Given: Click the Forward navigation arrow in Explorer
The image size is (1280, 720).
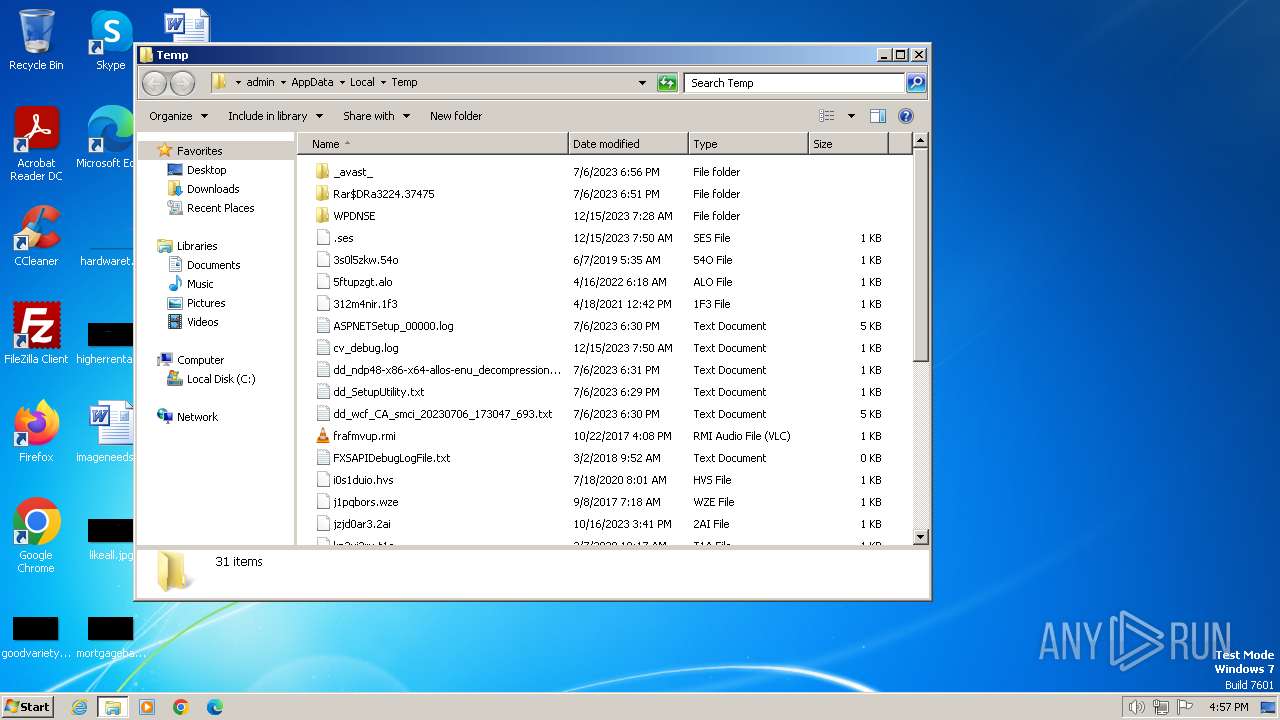Looking at the screenshot, I should coord(182,83).
